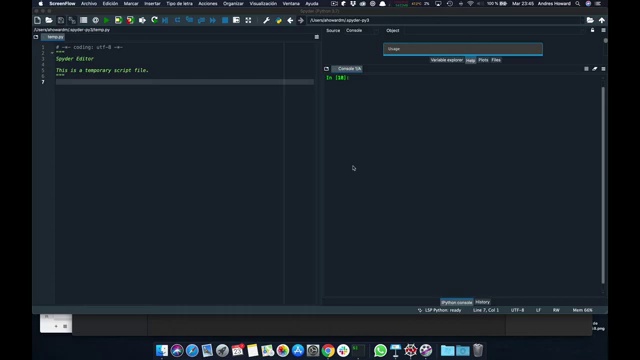Screen dimensions: 640x360
Task: Open the IPython console options menu icon
Action: (603, 69)
